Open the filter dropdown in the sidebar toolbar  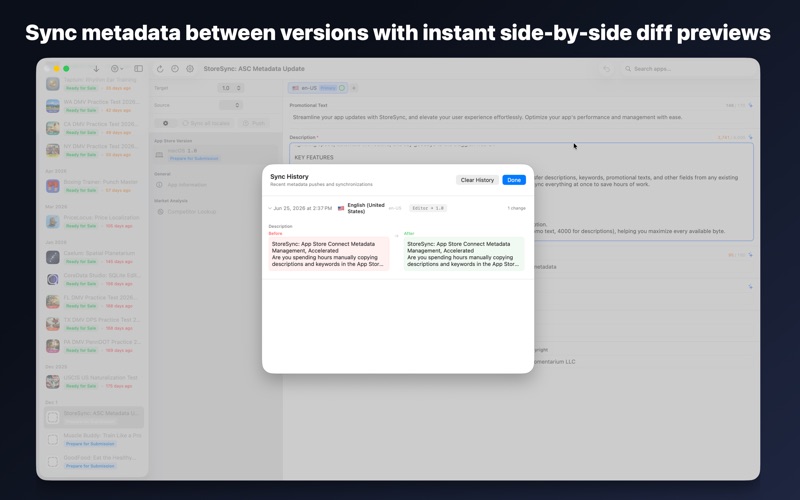tap(117, 68)
